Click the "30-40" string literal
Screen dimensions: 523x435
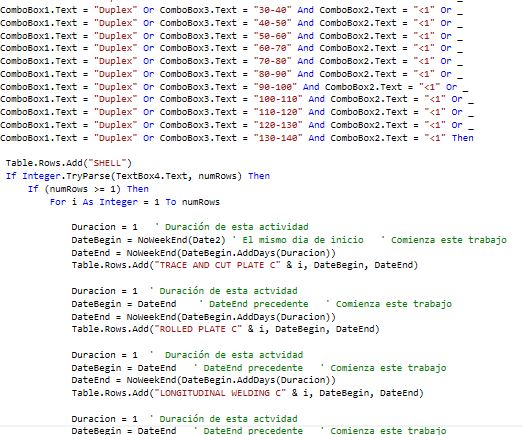272,10
